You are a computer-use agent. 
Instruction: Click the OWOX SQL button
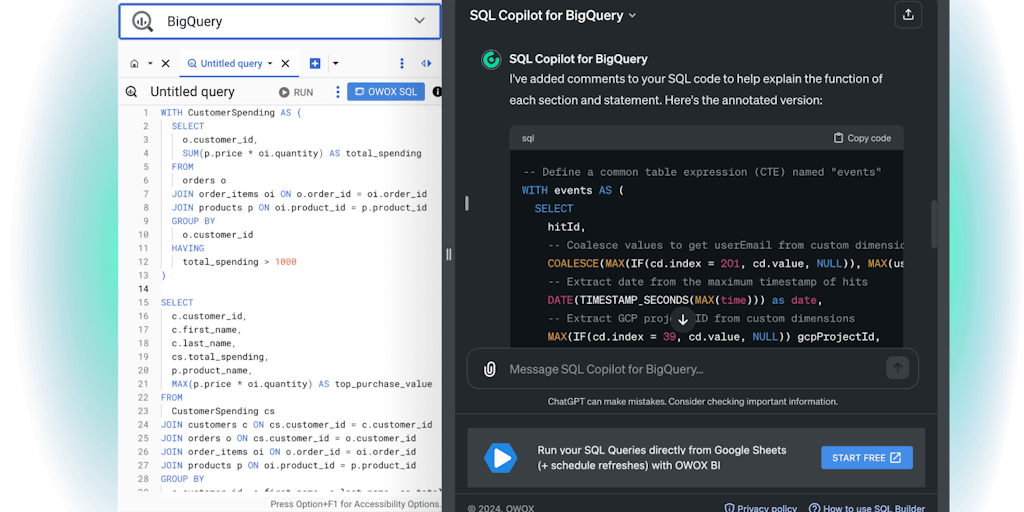(x=386, y=92)
